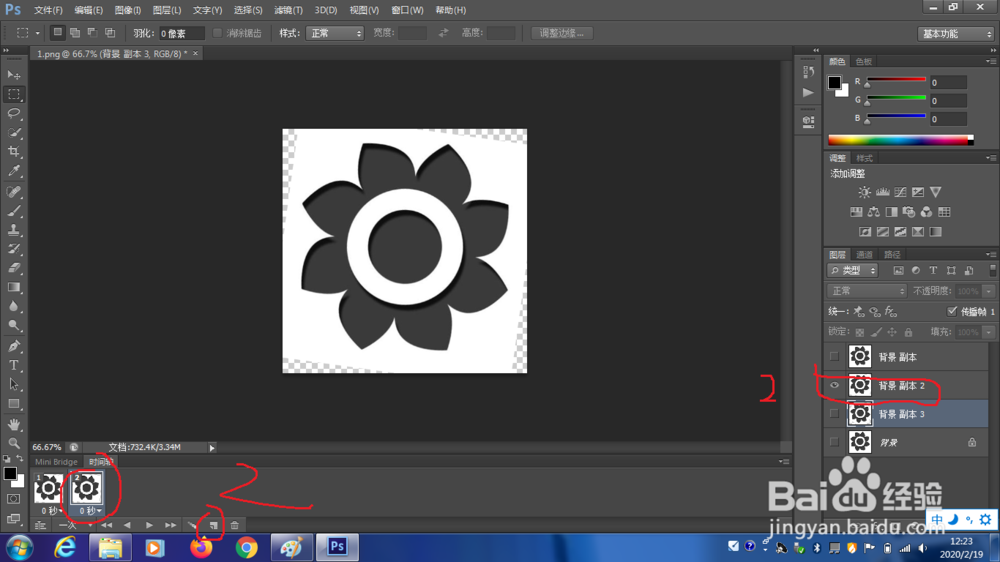The image size is (1000, 562).
Task: Expand layer filter 类型 dropdown
Action: [853, 270]
